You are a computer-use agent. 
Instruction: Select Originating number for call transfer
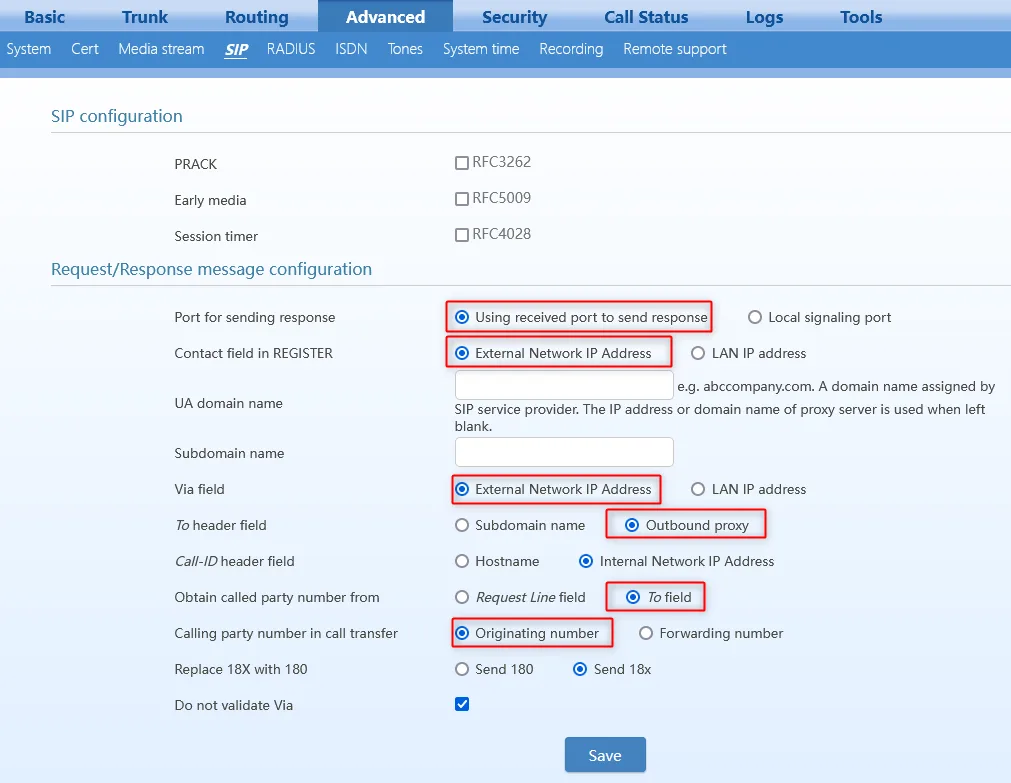462,633
